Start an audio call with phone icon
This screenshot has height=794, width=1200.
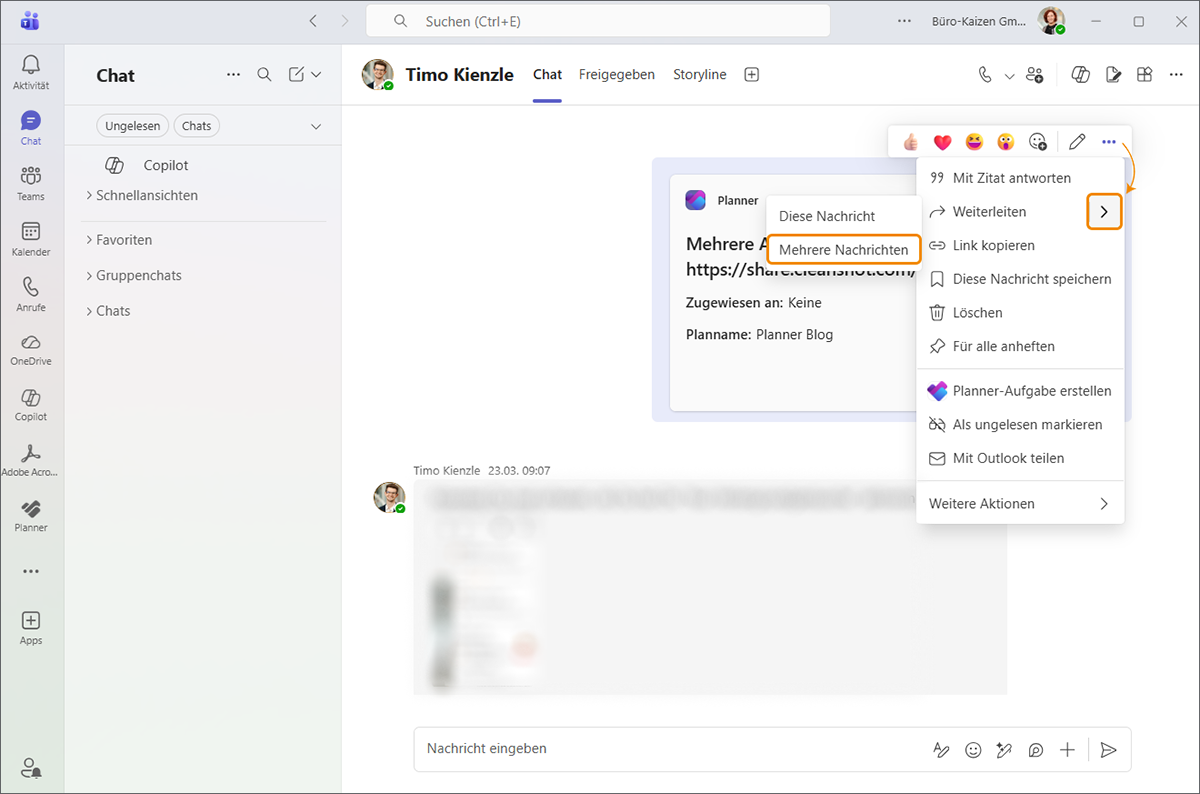(985, 75)
